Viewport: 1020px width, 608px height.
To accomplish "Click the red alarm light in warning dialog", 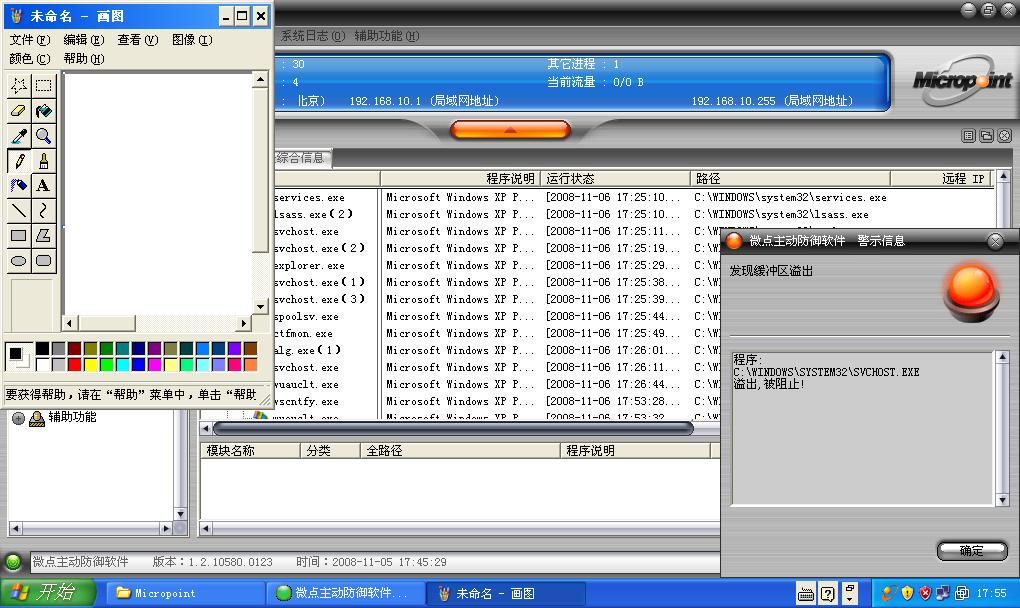I will (972, 293).
